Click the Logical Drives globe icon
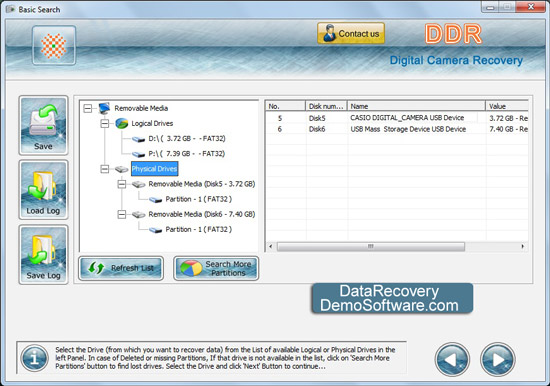Image resolution: width=550 pixels, height=386 pixels. [122, 124]
